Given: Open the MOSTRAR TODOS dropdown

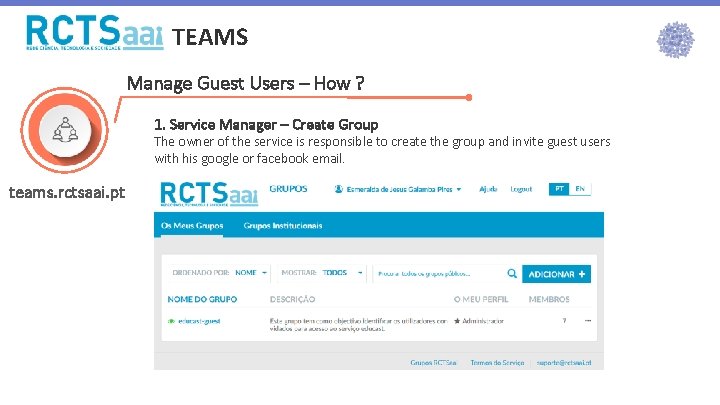Looking at the screenshot, I should 322,273.
